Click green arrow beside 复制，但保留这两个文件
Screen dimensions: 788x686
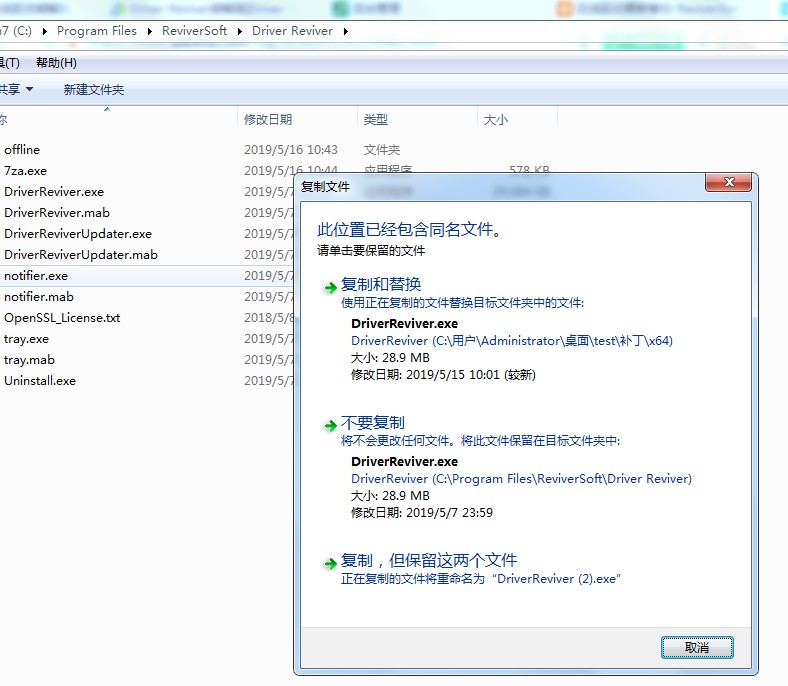330,563
